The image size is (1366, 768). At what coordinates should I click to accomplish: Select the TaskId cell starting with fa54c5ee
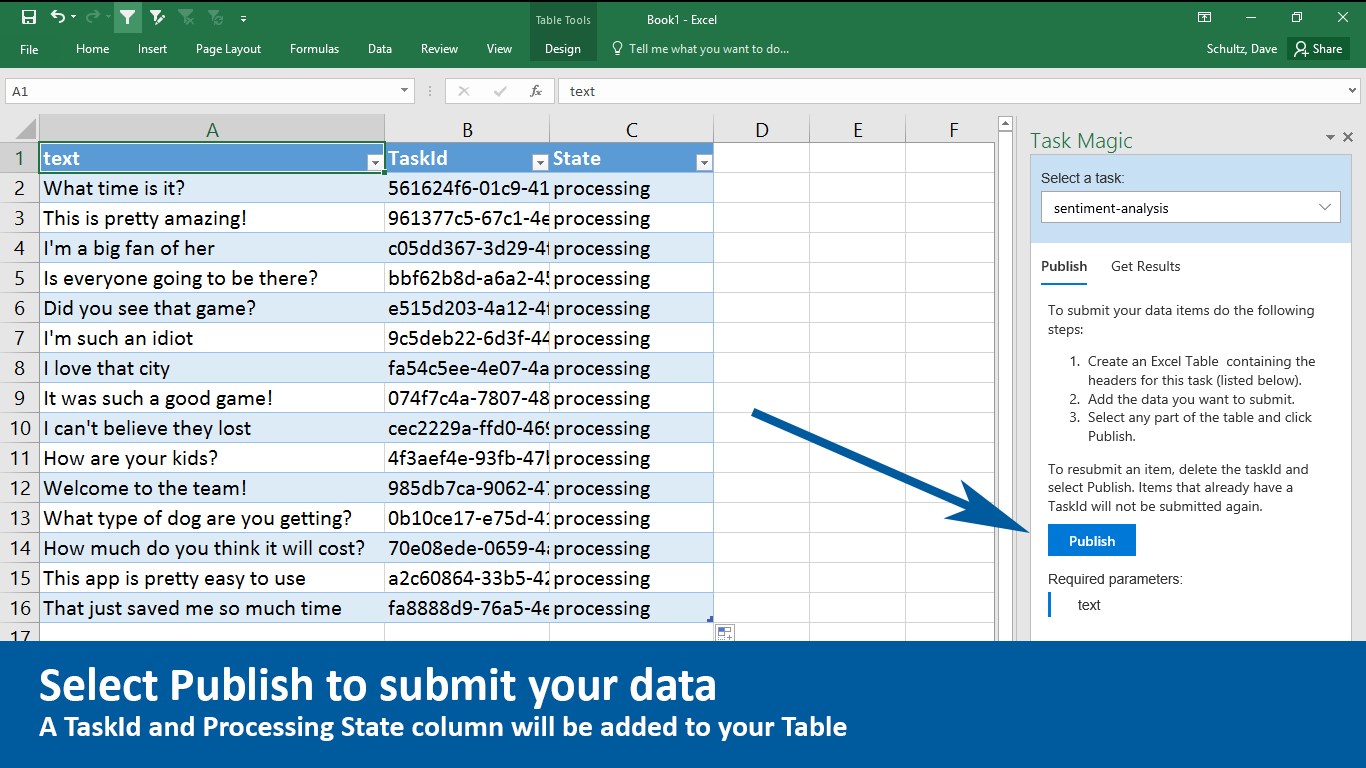click(x=467, y=368)
